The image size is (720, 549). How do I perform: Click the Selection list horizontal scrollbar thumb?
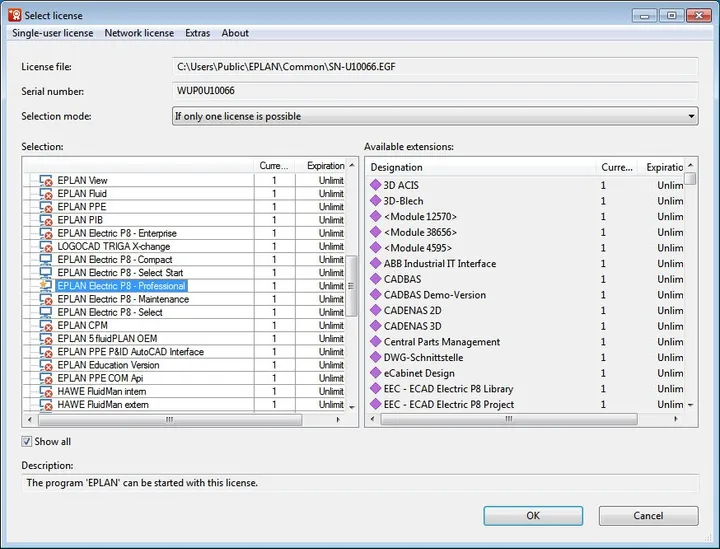[x=170, y=420]
